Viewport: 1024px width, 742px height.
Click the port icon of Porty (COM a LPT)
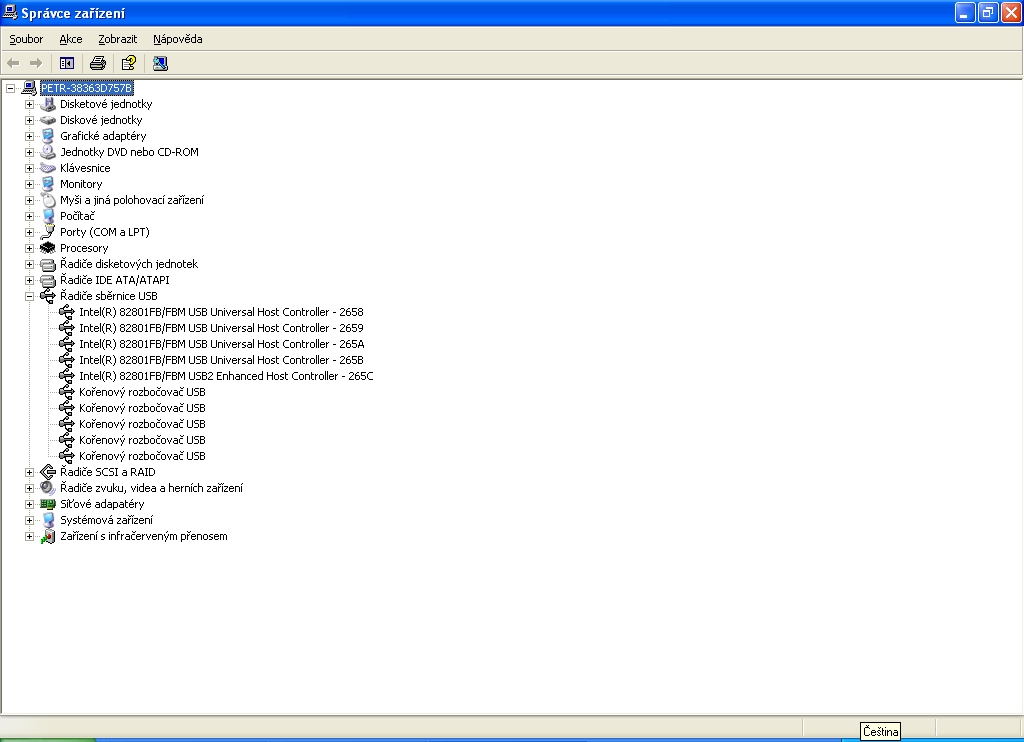coord(48,232)
